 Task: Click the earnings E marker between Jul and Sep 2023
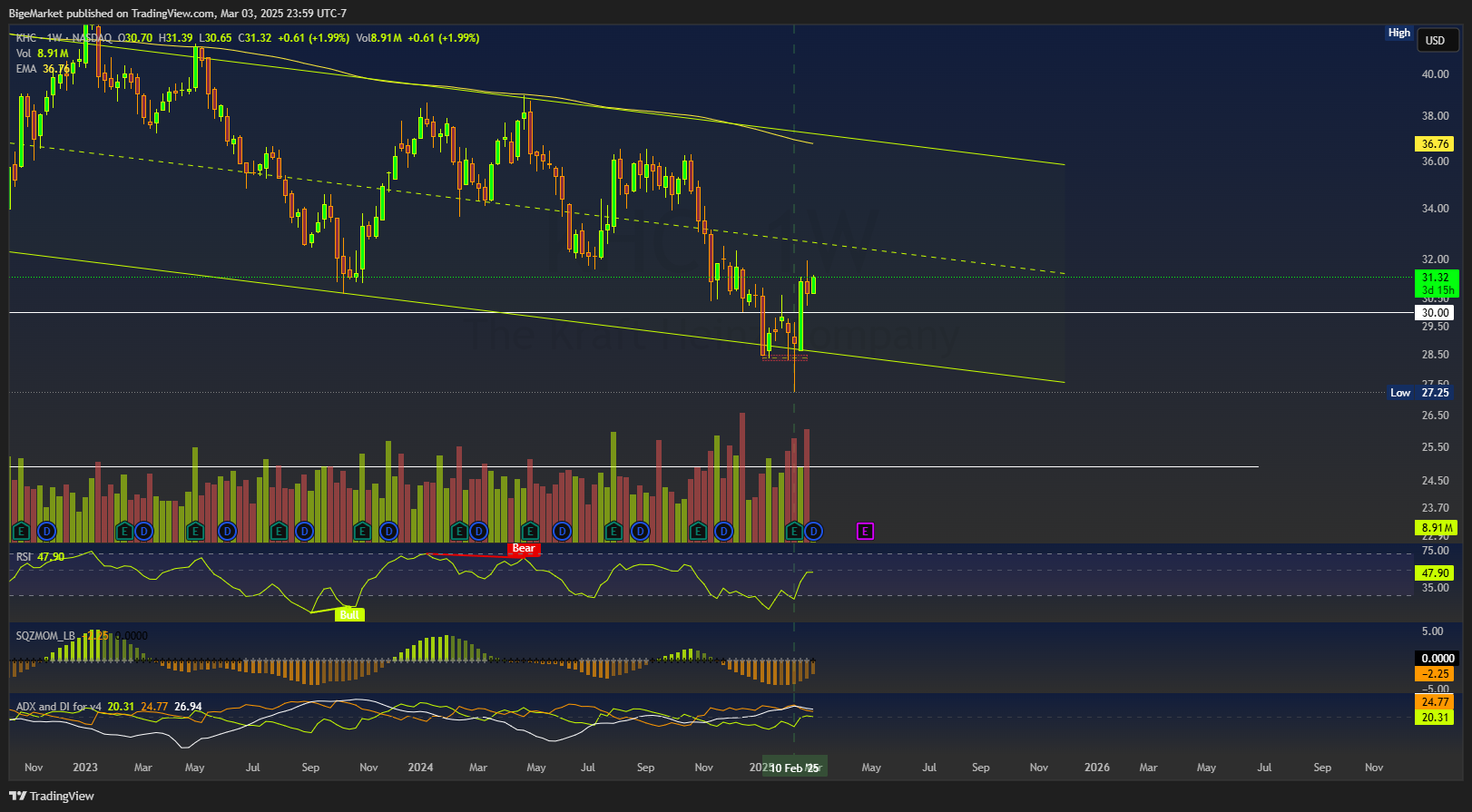[280, 532]
